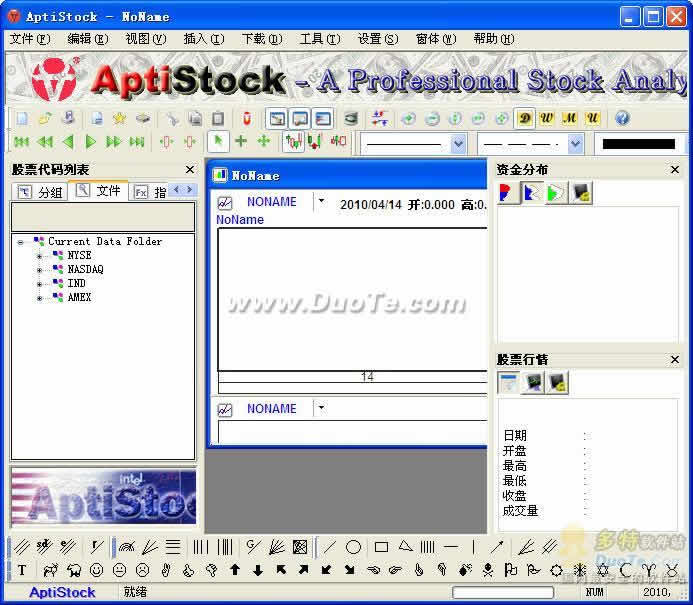Switch to weekly period W button
Screen dimensions: 693x605
click(547, 118)
